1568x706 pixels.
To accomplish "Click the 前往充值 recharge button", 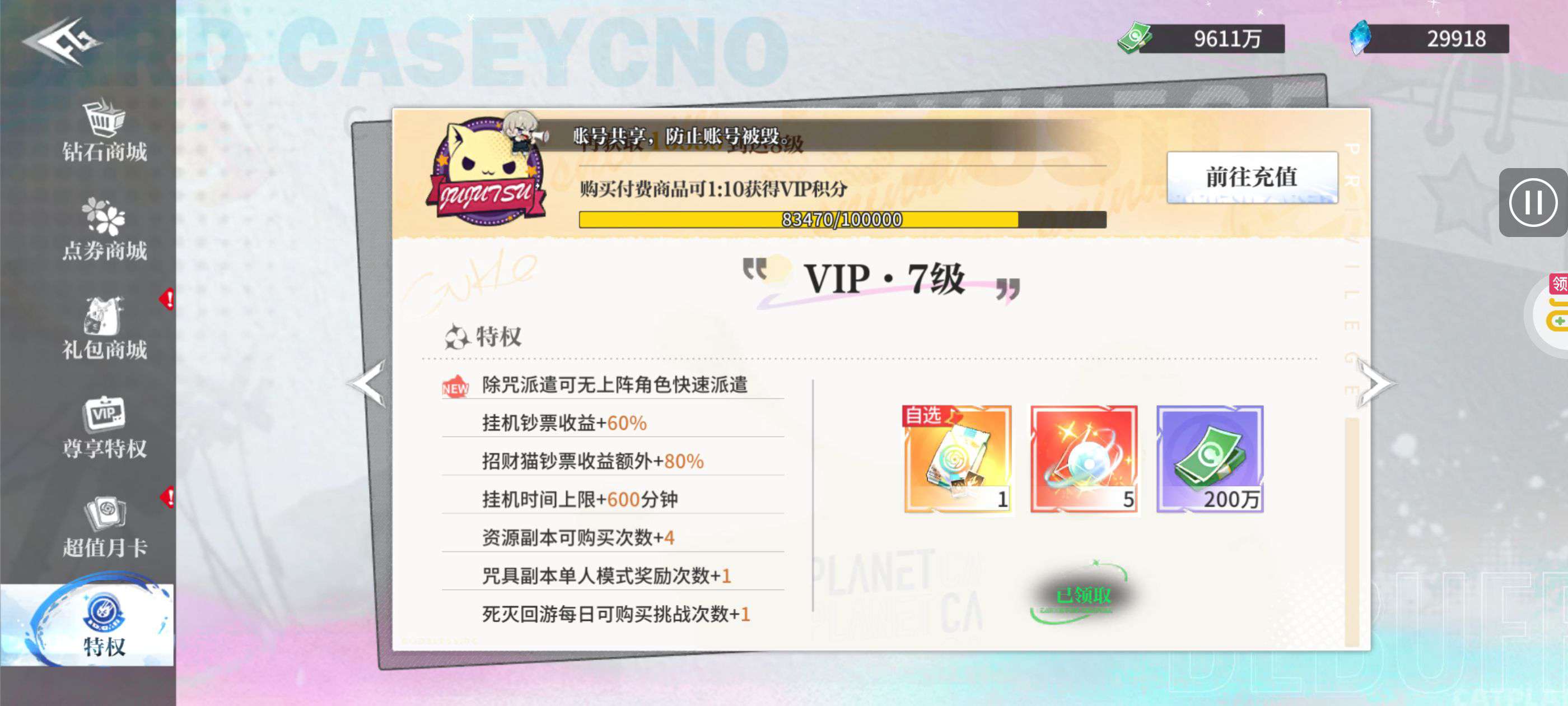I will [x=1252, y=177].
